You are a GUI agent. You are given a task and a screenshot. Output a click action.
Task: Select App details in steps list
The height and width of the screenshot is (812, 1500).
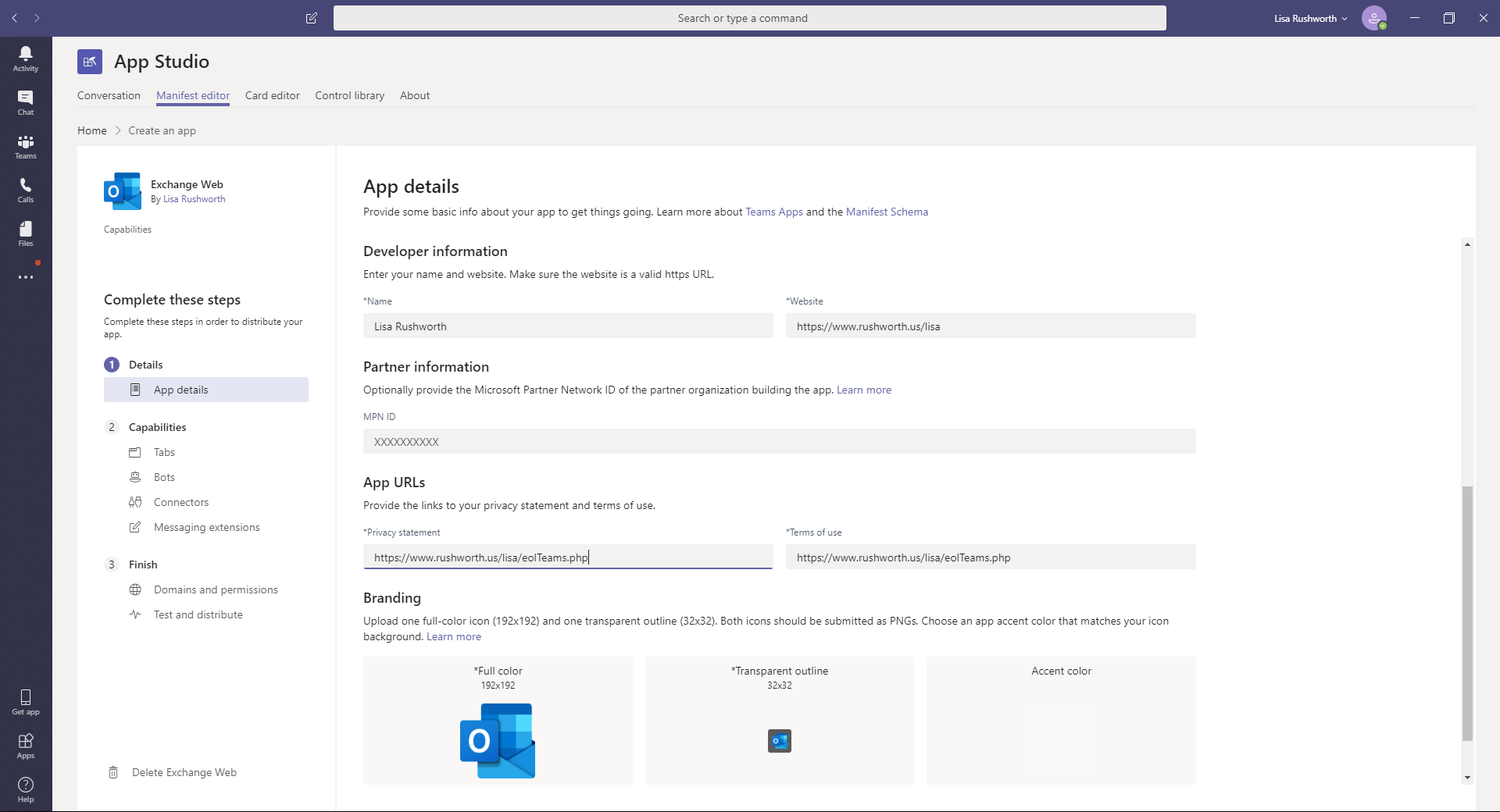pos(206,390)
